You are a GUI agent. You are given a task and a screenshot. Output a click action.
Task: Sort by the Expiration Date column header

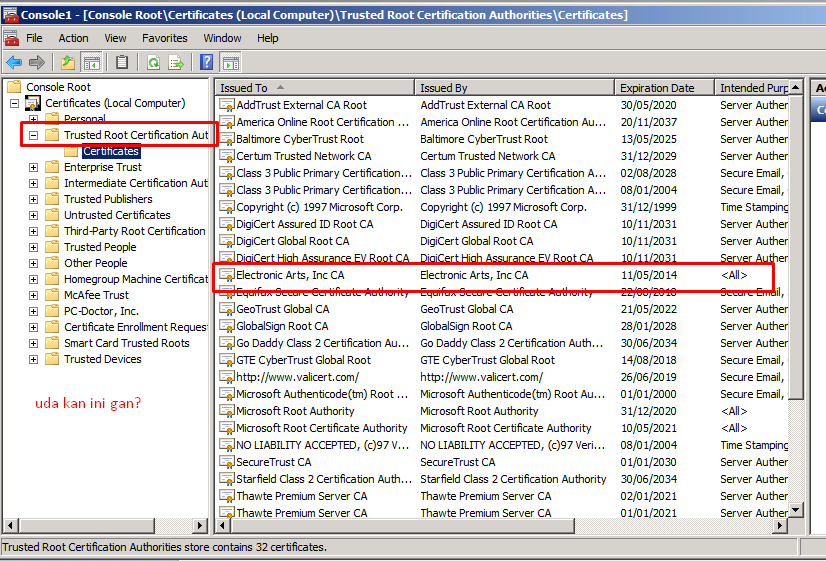coord(664,87)
